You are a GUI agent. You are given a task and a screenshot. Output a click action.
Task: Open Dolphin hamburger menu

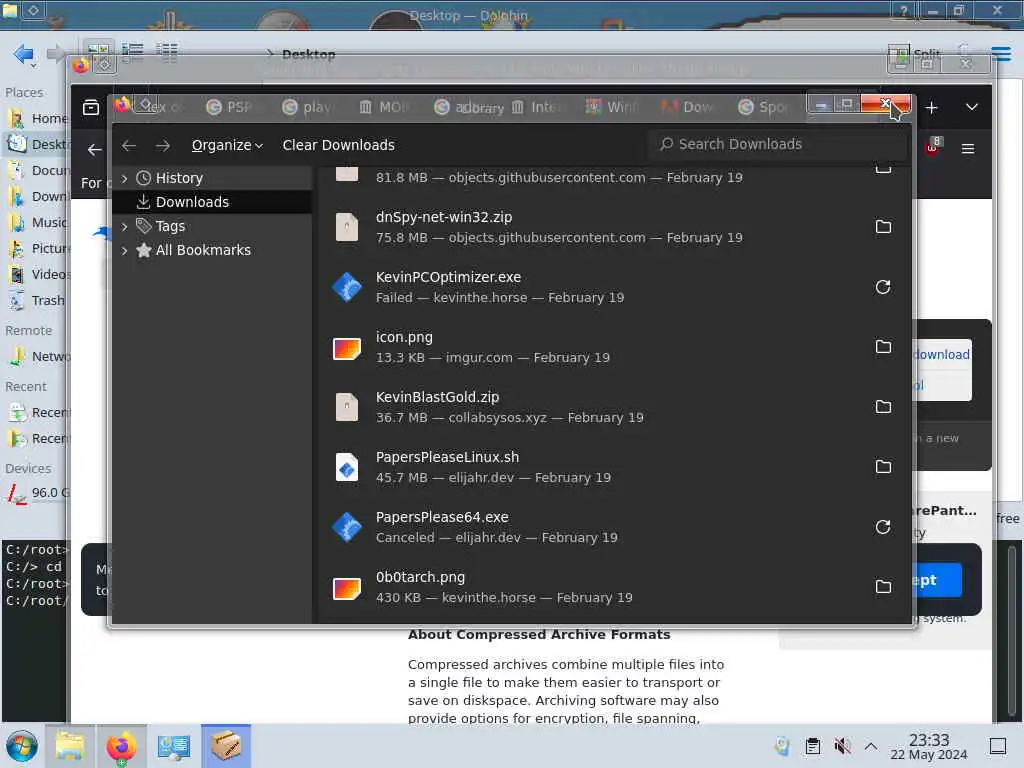[x=1001, y=54]
